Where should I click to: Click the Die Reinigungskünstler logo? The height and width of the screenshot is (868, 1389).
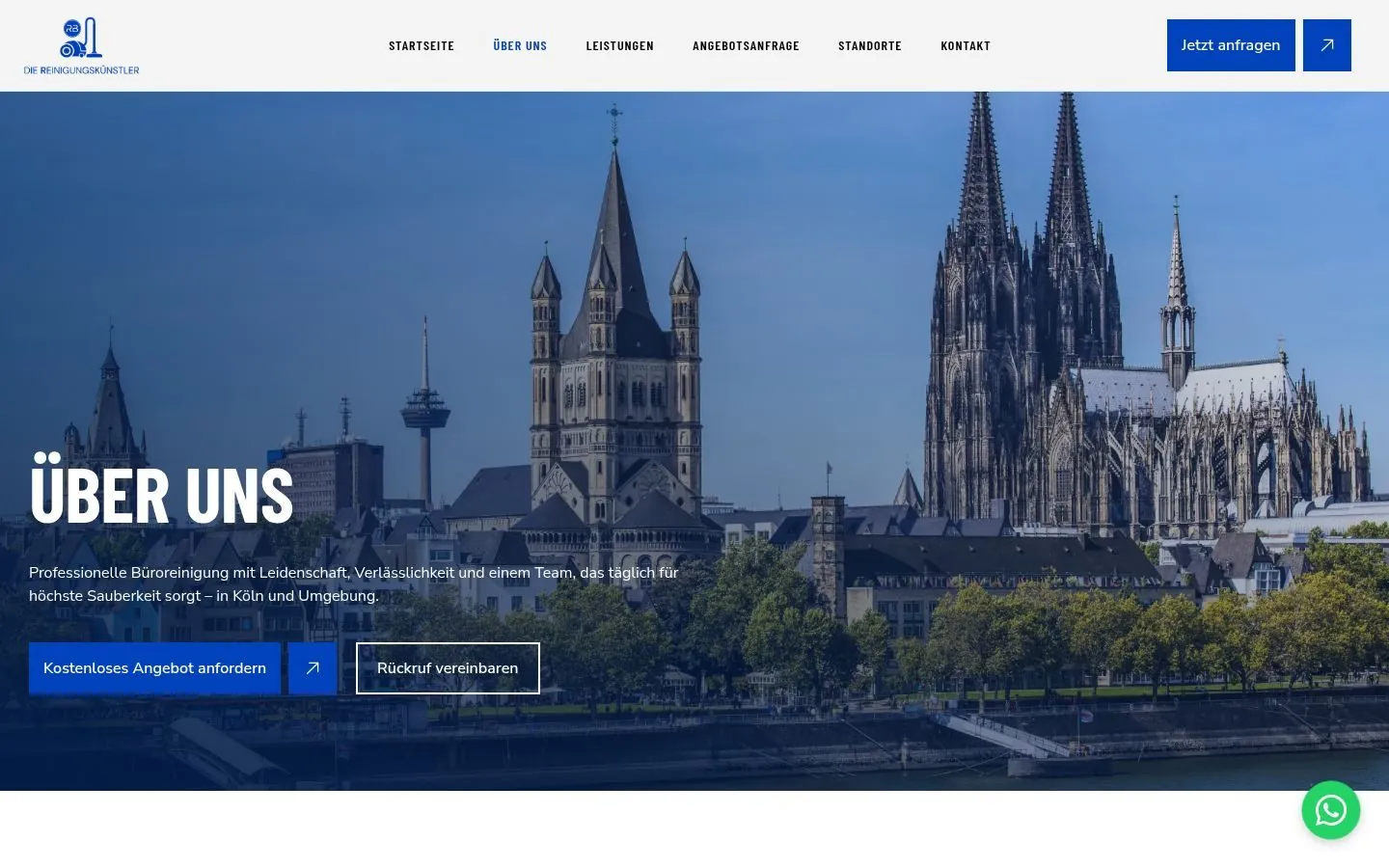[x=82, y=45]
